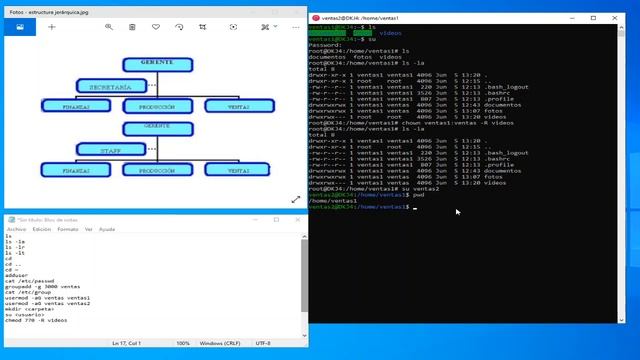Viewport: 640px width, 360px height.
Task: Click the focus/frame icon in Photos toolbar
Action: [x=233, y=27]
